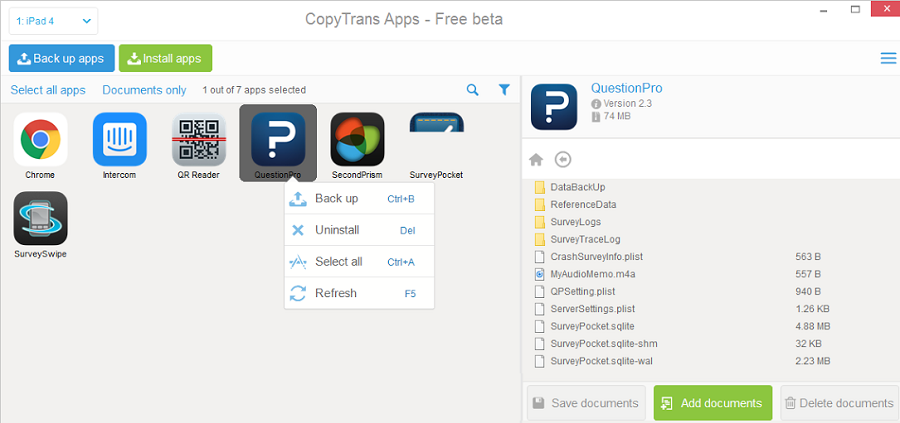Go to home folder in documents
Screen dimensions: 900x423
536,159
